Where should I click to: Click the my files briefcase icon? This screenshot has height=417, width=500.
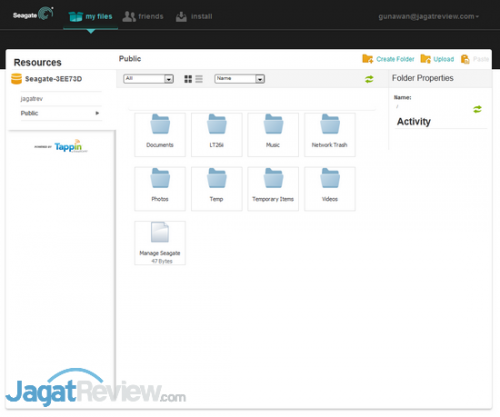point(76,16)
